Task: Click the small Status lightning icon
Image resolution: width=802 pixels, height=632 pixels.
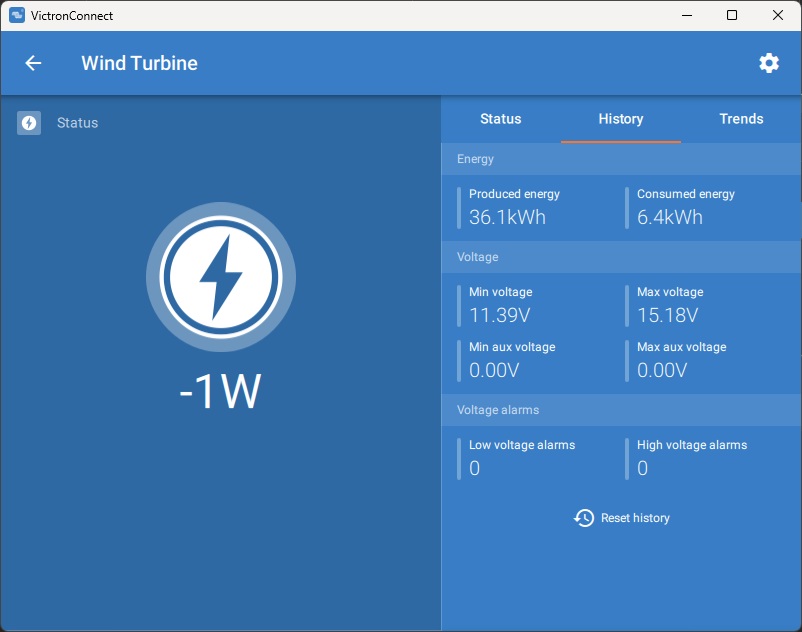Action: (x=29, y=123)
